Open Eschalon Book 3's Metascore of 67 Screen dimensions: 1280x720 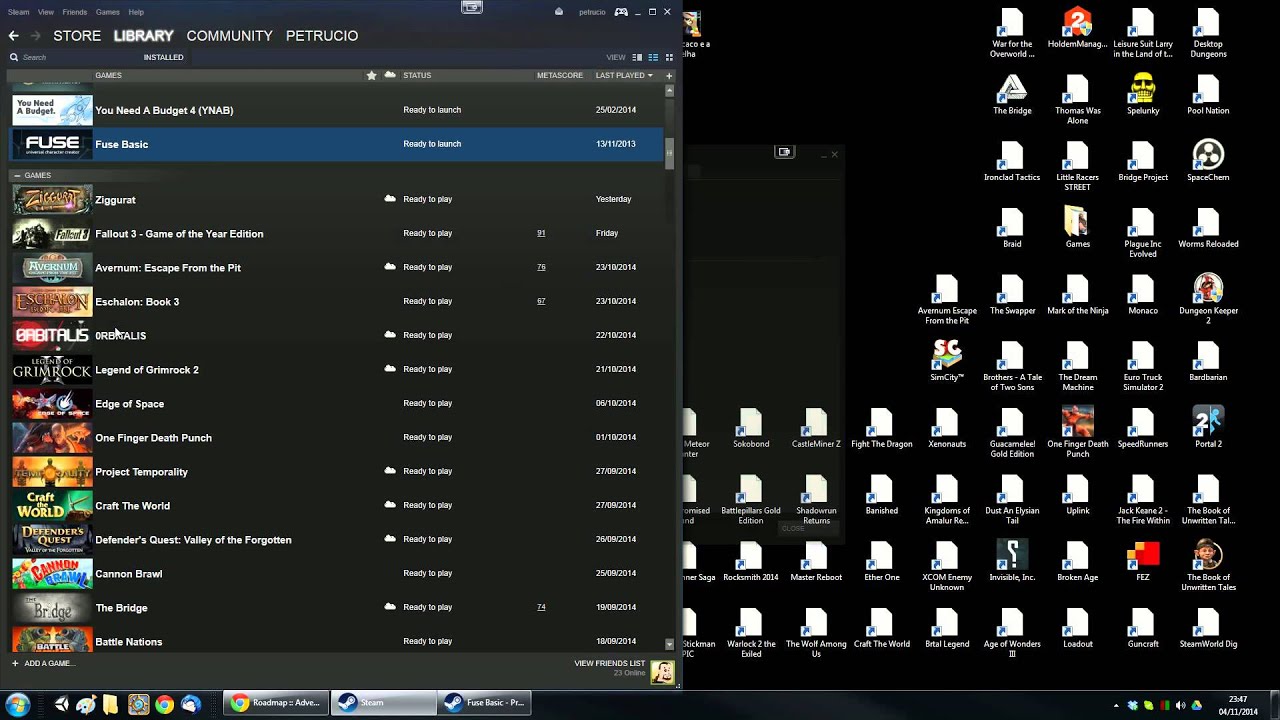(x=541, y=301)
